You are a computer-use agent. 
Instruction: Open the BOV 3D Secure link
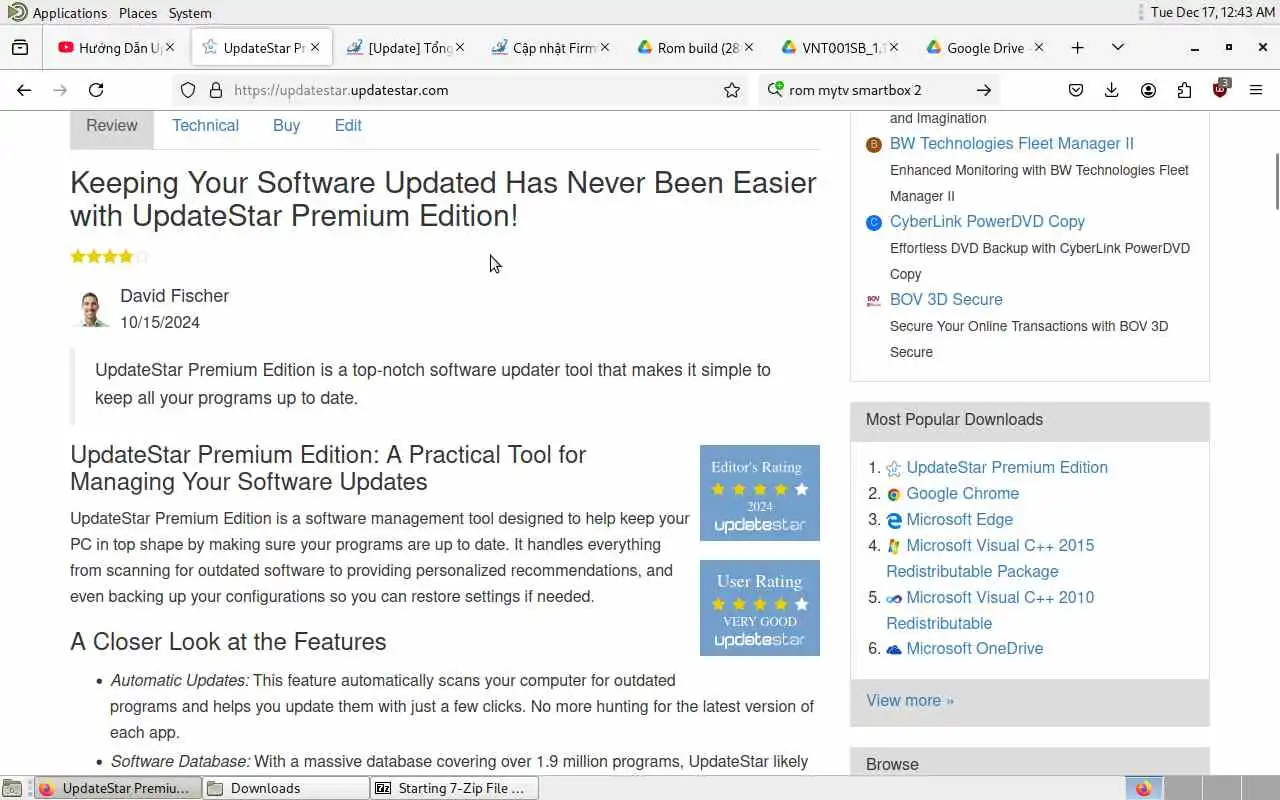(x=946, y=300)
